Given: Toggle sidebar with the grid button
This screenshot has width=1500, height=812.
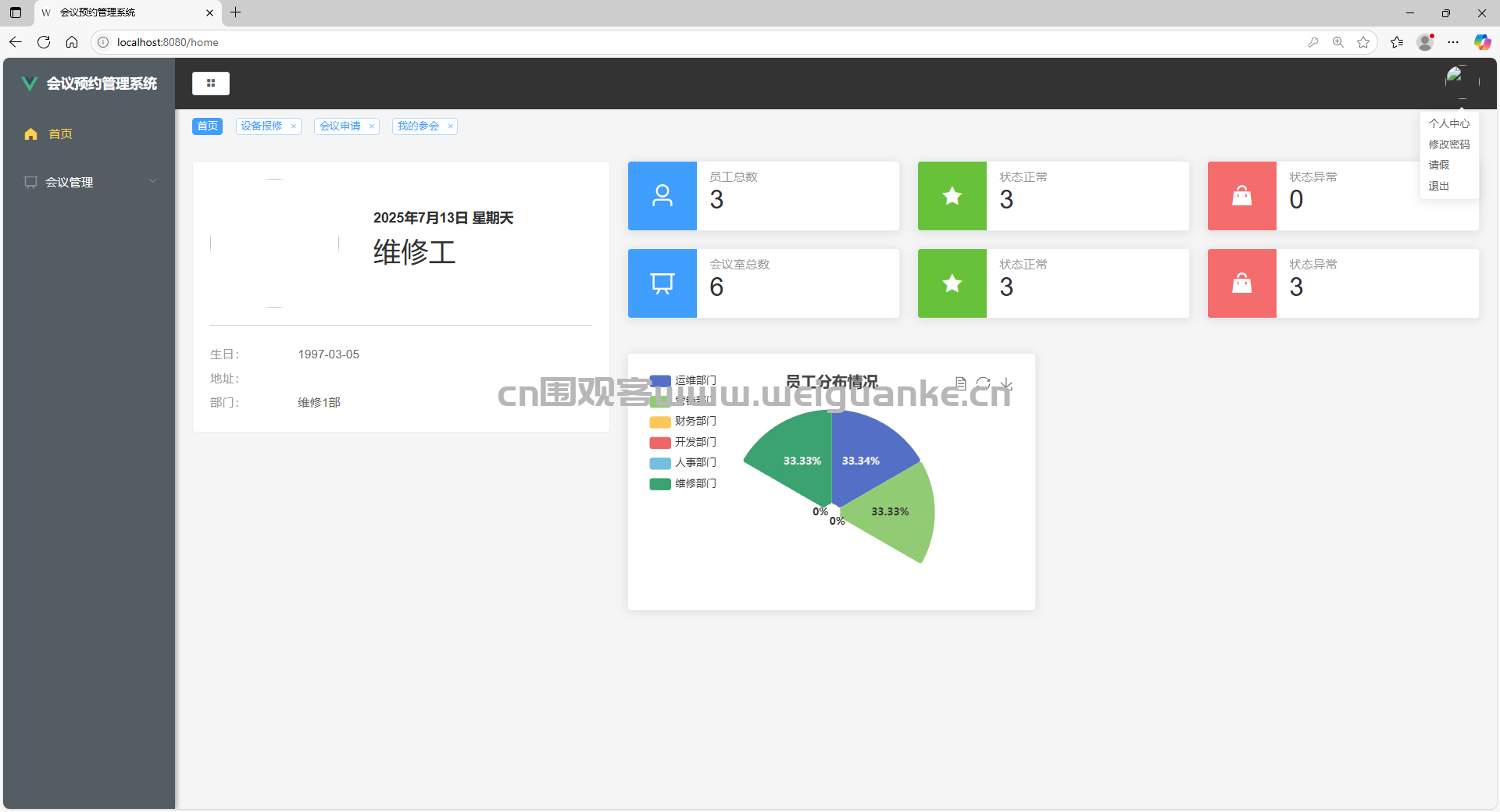Looking at the screenshot, I should click(x=211, y=83).
